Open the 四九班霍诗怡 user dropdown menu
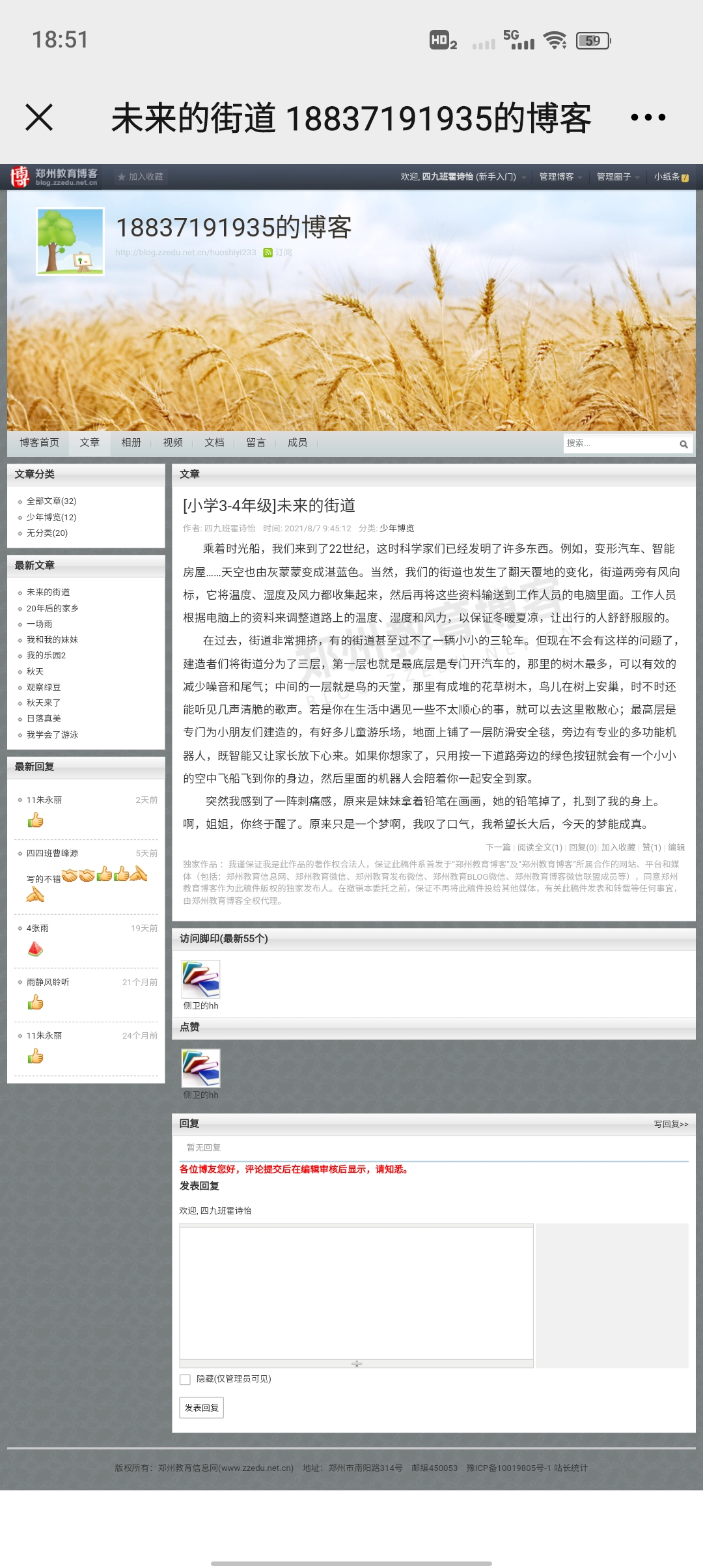The height and width of the screenshot is (1568, 703). [524, 177]
